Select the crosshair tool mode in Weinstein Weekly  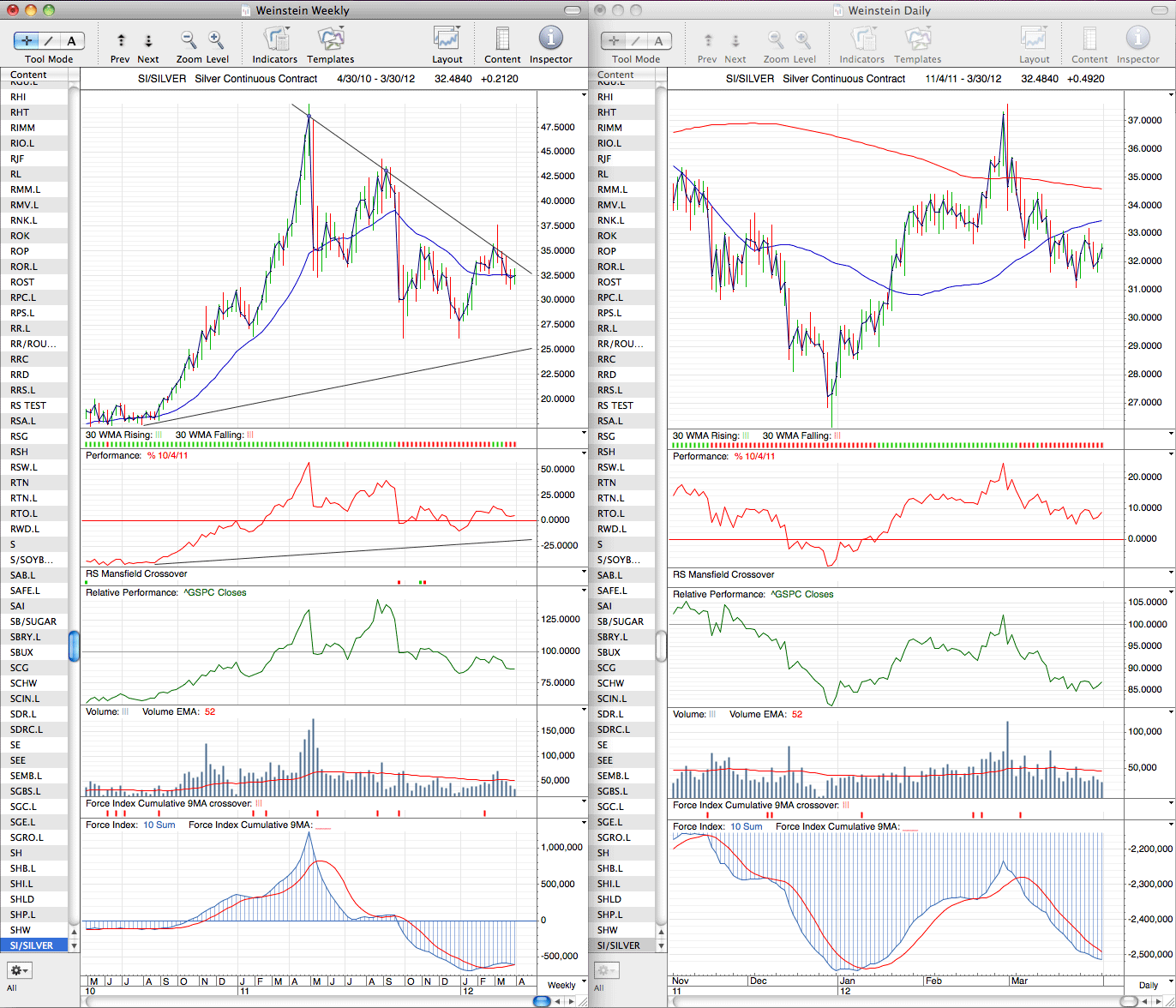(x=27, y=41)
